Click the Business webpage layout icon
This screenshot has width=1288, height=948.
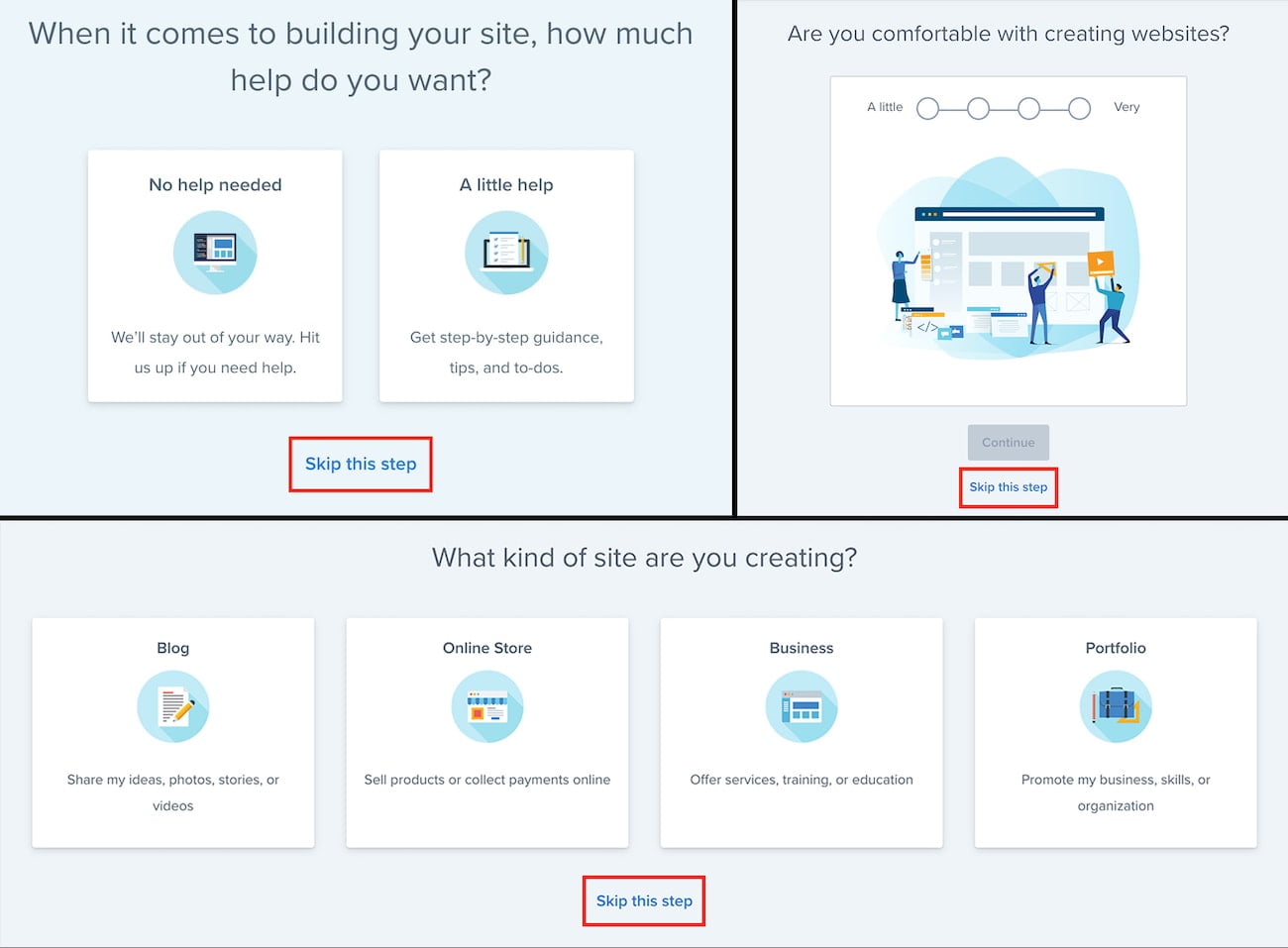802,706
